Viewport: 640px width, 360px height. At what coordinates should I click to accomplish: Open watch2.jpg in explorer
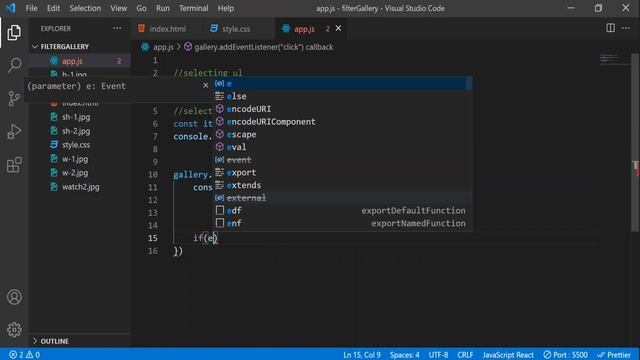80,187
